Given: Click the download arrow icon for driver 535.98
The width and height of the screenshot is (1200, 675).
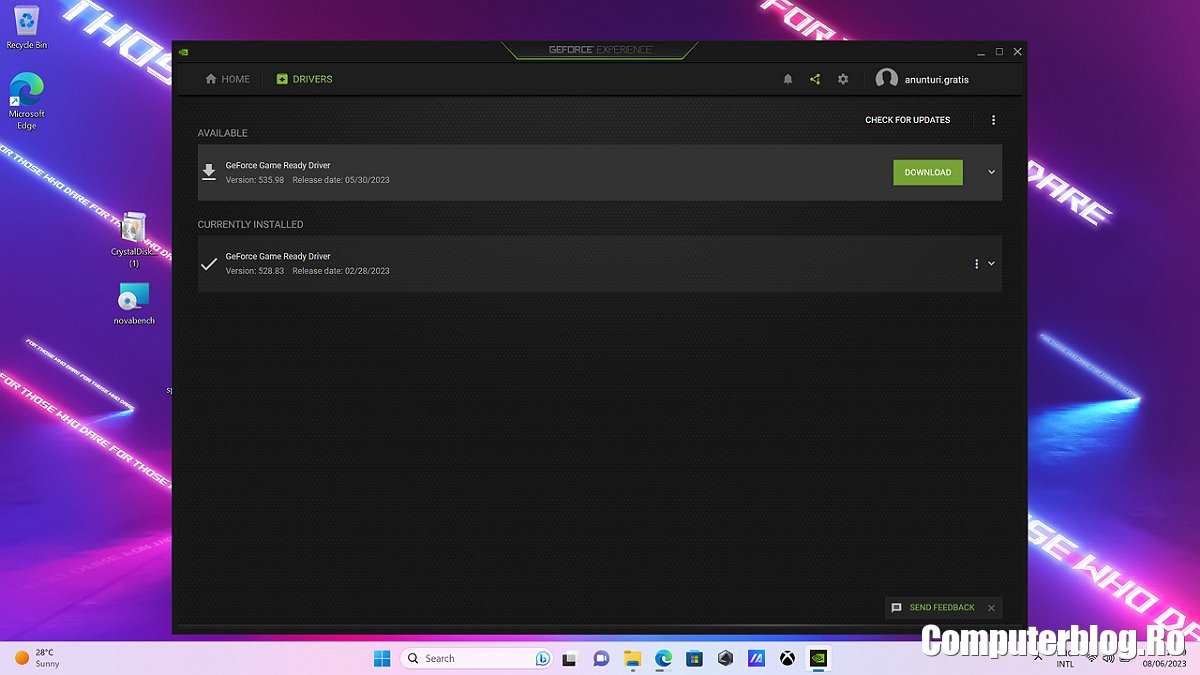Looking at the screenshot, I should (209, 172).
